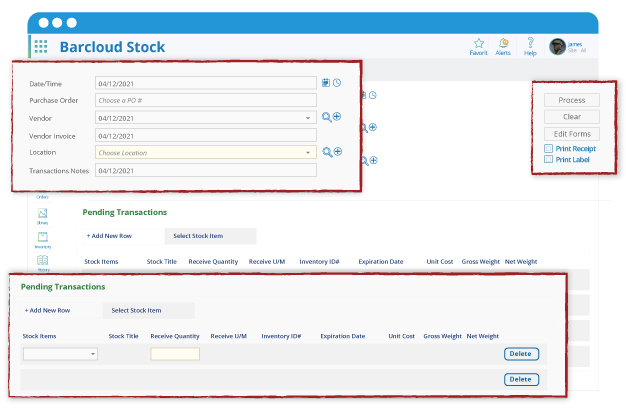Add new location with the plus icon
Image resolution: width=626 pixels, height=415 pixels.
pyautogui.click(x=338, y=151)
